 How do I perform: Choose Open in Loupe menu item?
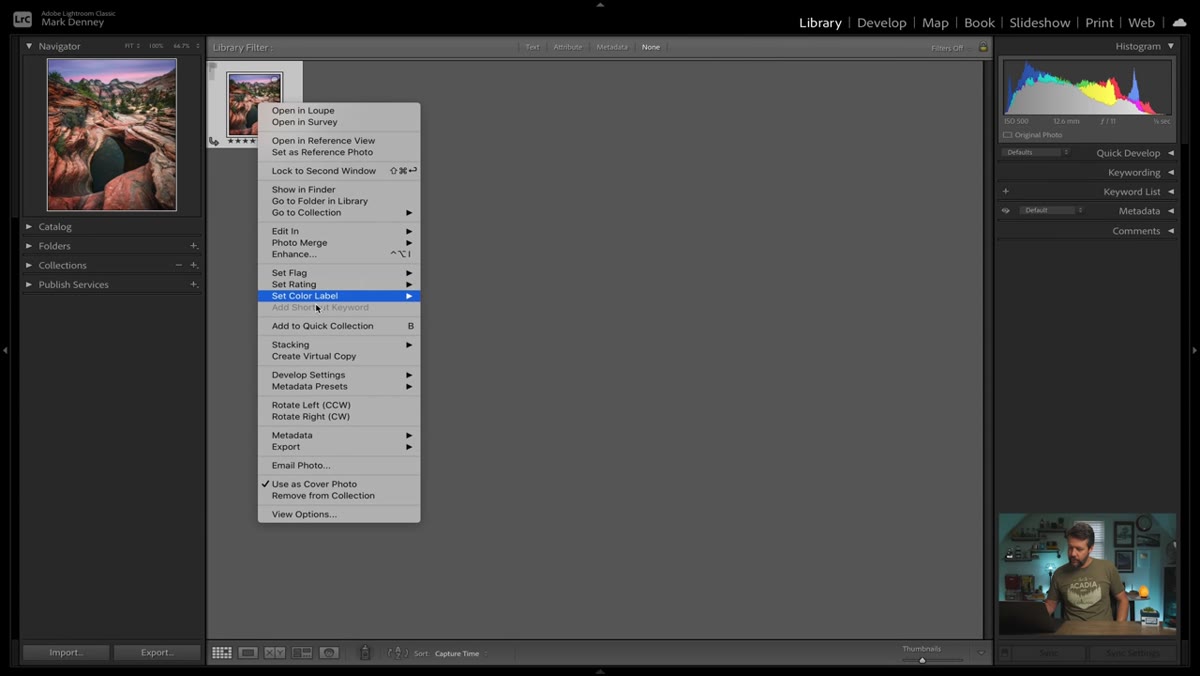339,111
